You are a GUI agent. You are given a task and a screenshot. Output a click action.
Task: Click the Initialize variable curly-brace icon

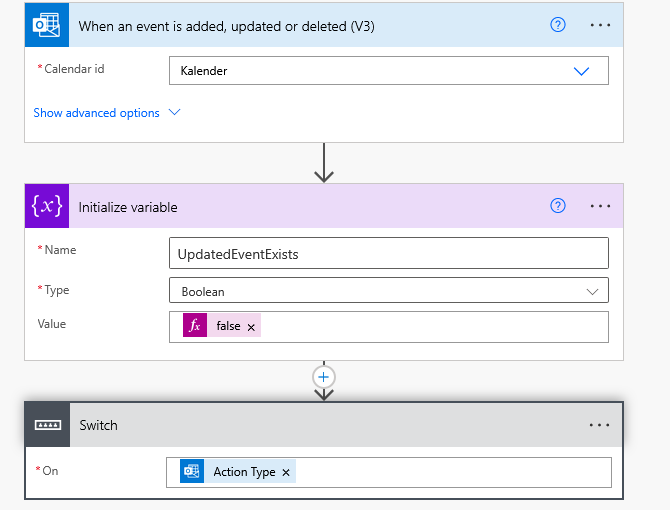47,206
